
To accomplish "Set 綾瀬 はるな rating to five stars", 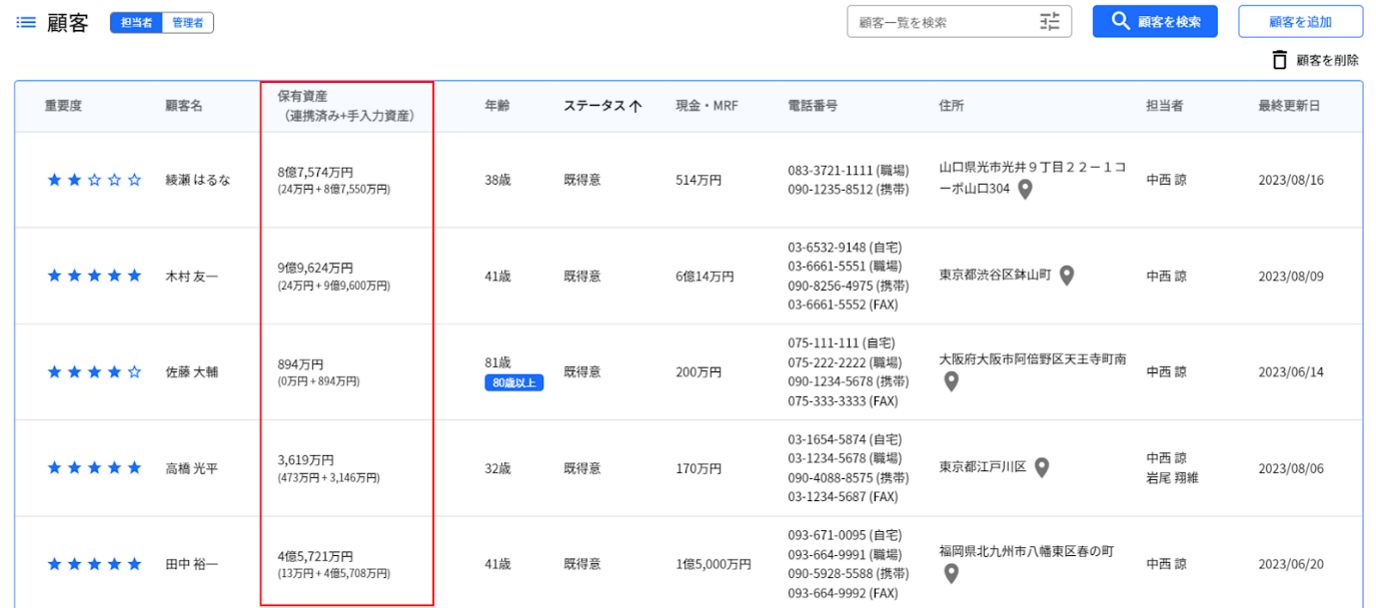I will [x=134, y=180].
